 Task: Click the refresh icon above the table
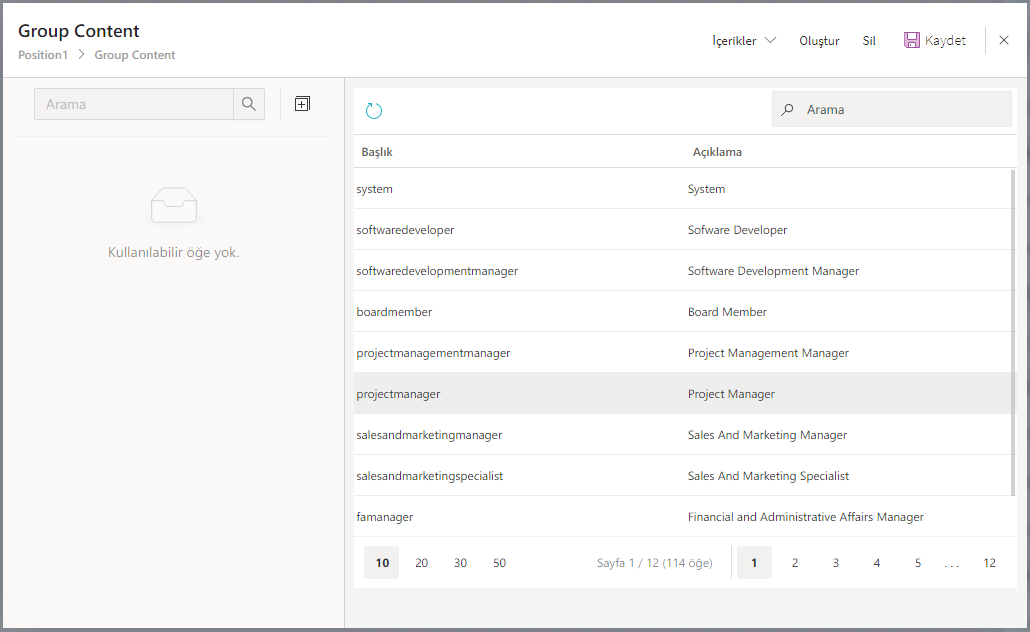[374, 111]
